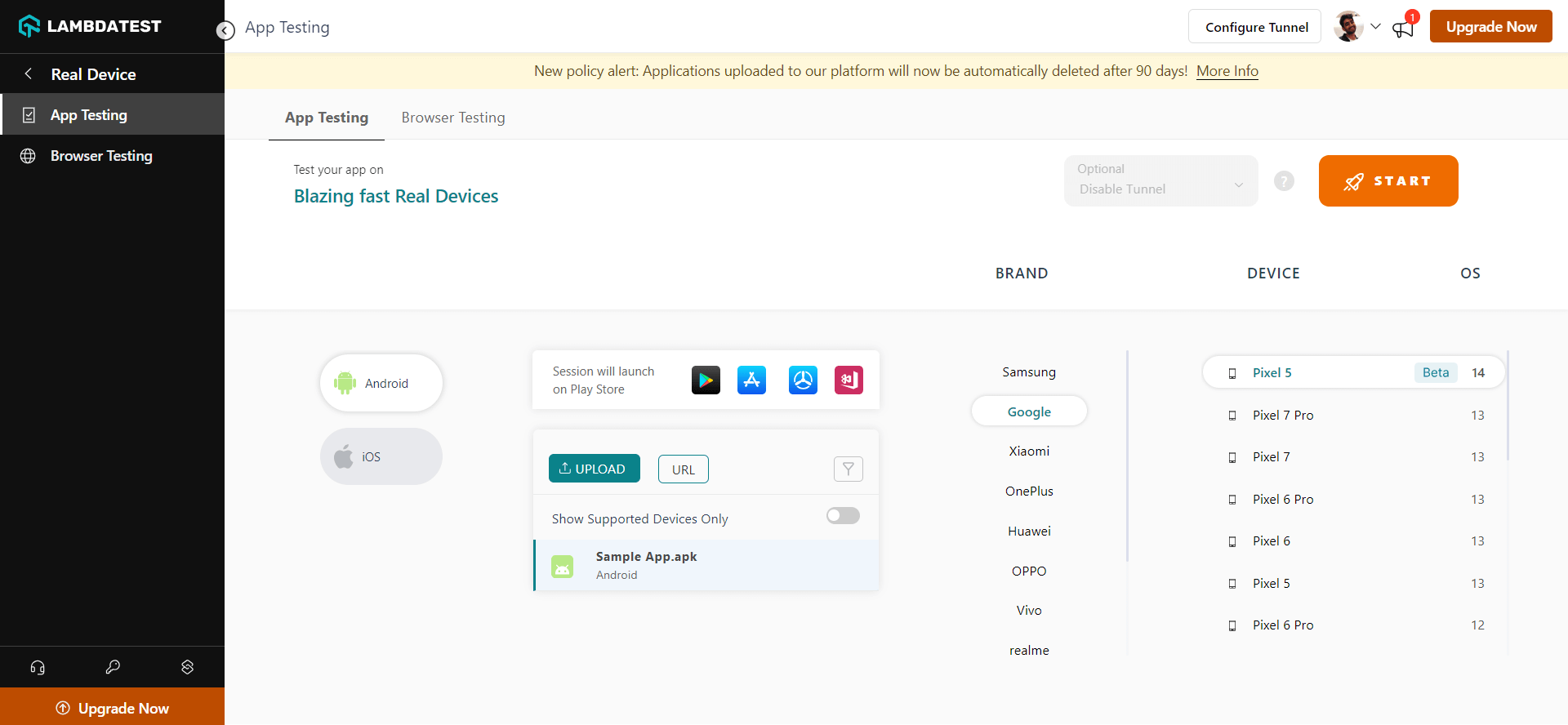Select Vivo brand
Screen dimensions: 1568x725
click(1029, 611)
